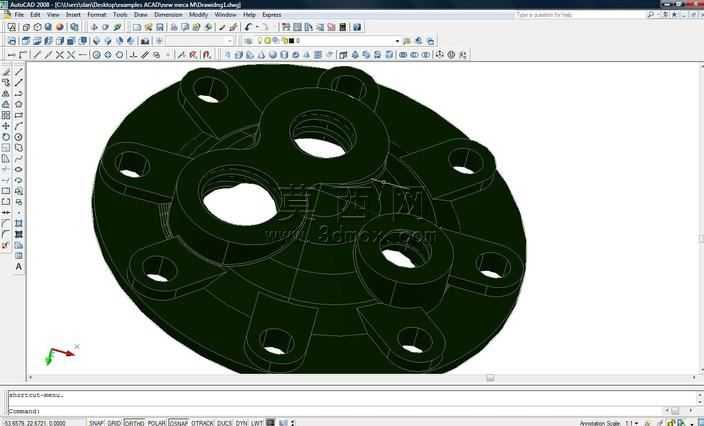The width and height of the screenshot is (704, 426).
Task: Open the QuickCalc calculator icon
Action: click(343, 27)
